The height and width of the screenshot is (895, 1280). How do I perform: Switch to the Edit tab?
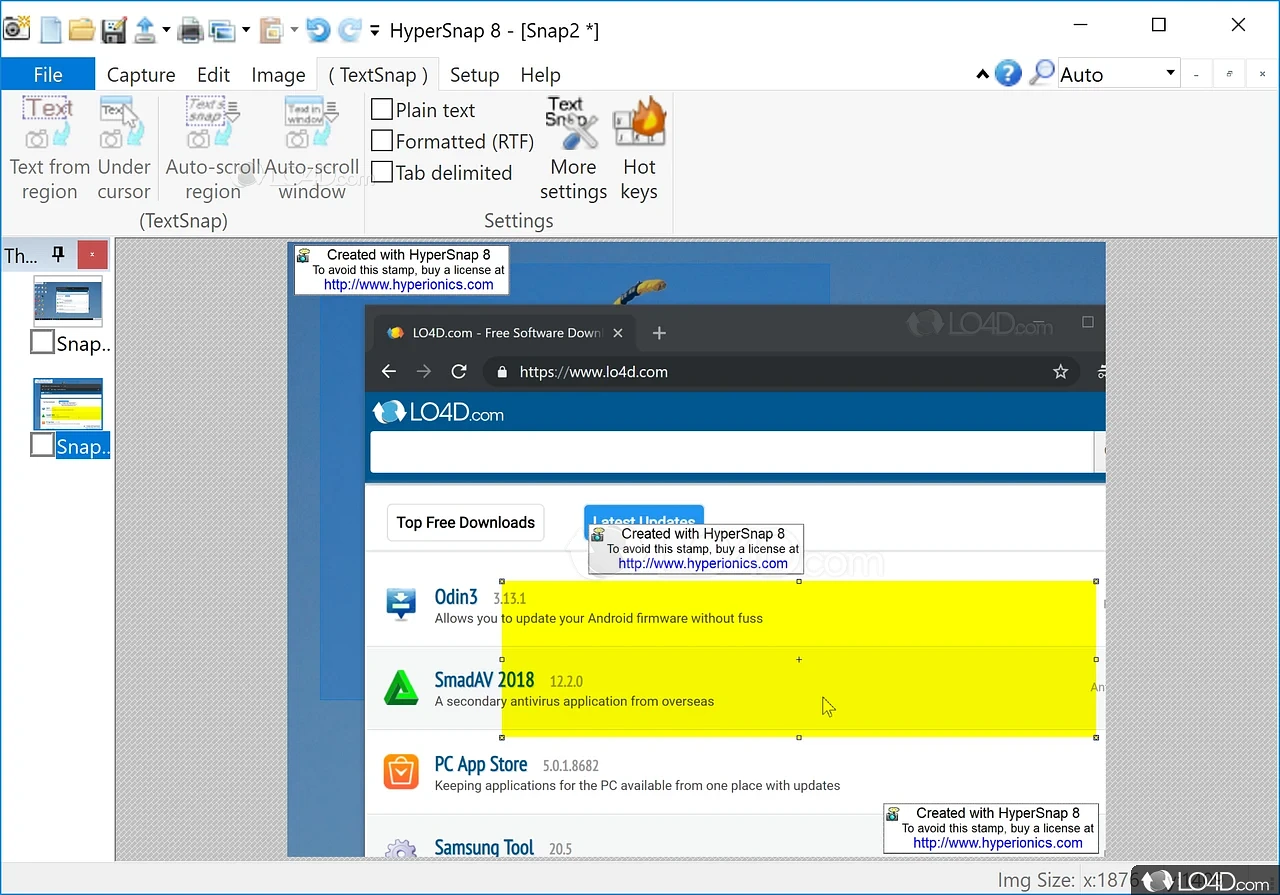click(x=213, y=75)
